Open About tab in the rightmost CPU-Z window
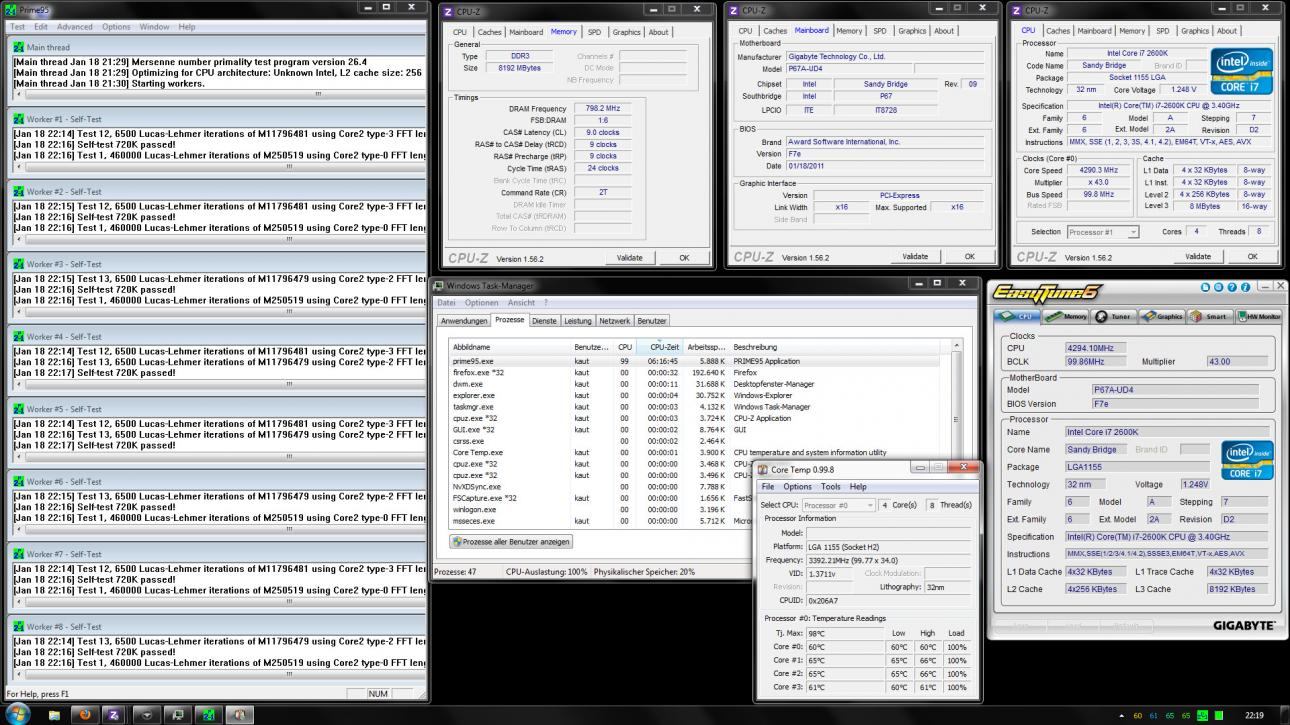 pyautogui.click(x=1227, y=31)
